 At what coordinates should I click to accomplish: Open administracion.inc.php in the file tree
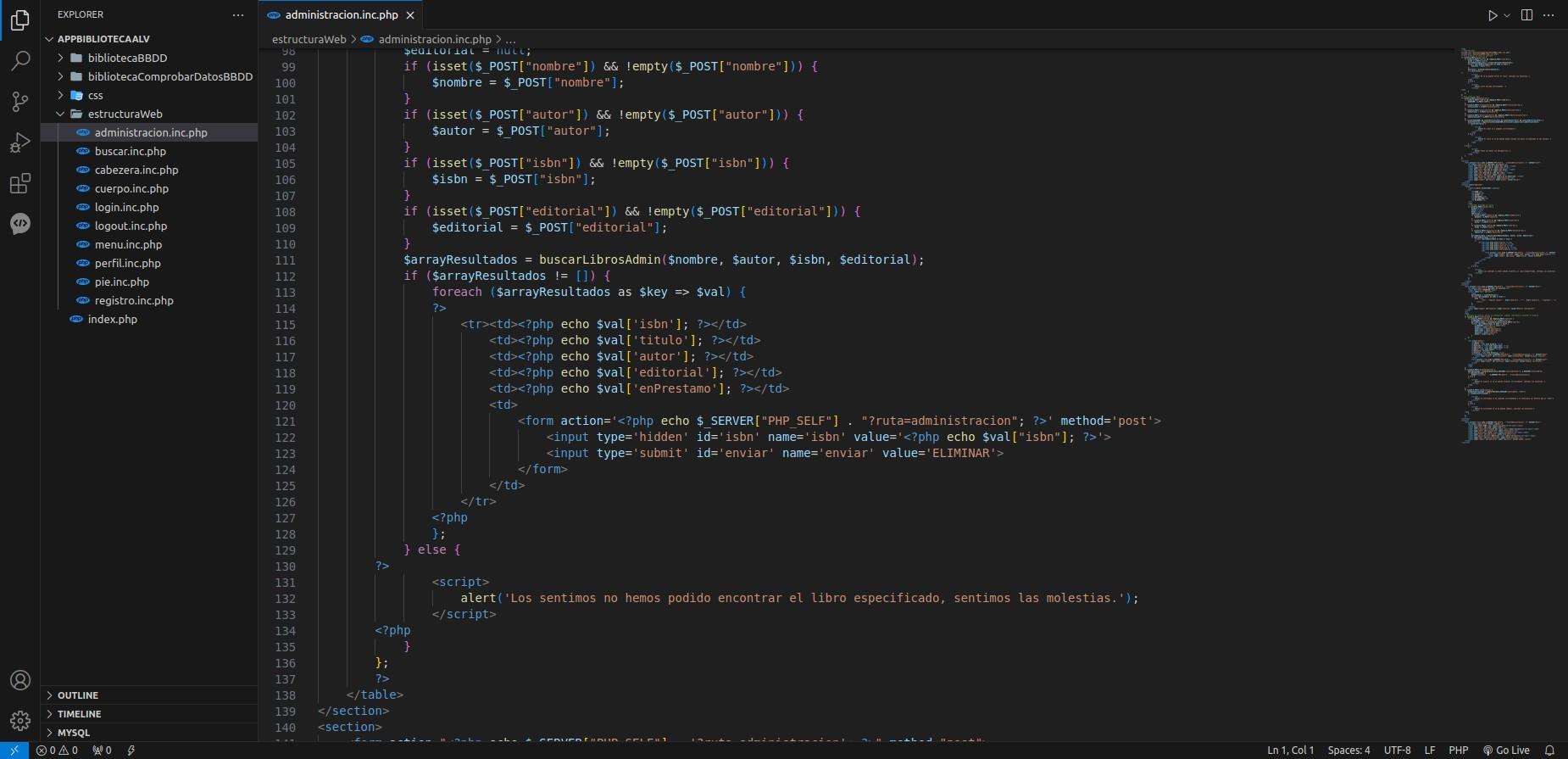[x=149, y=132]
